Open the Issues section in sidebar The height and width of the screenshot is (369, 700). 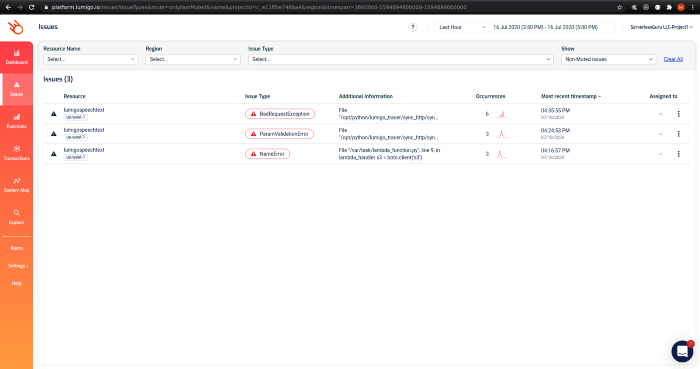(17, 89)
